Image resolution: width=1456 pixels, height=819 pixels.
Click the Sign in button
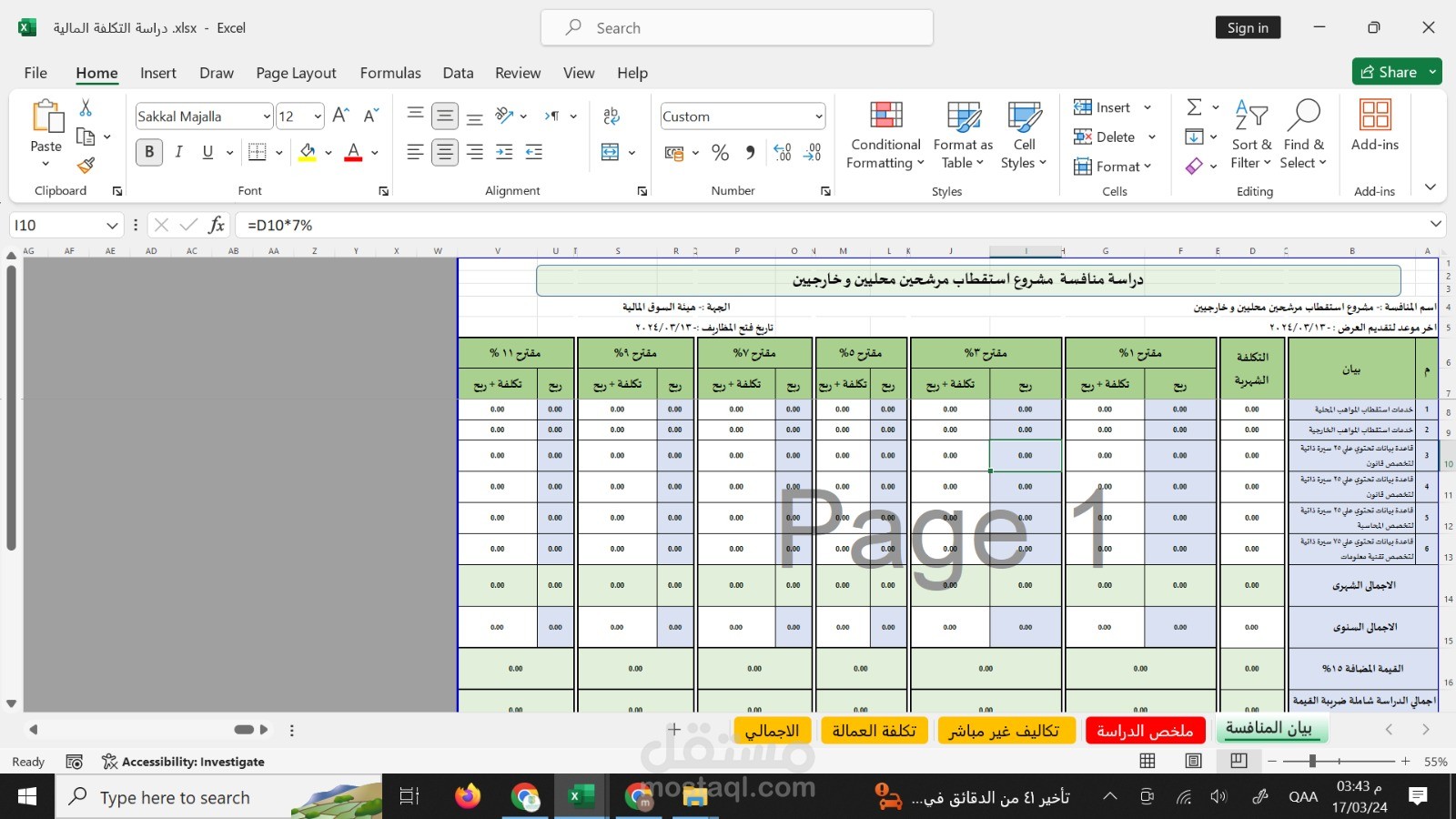point(1248,27)
